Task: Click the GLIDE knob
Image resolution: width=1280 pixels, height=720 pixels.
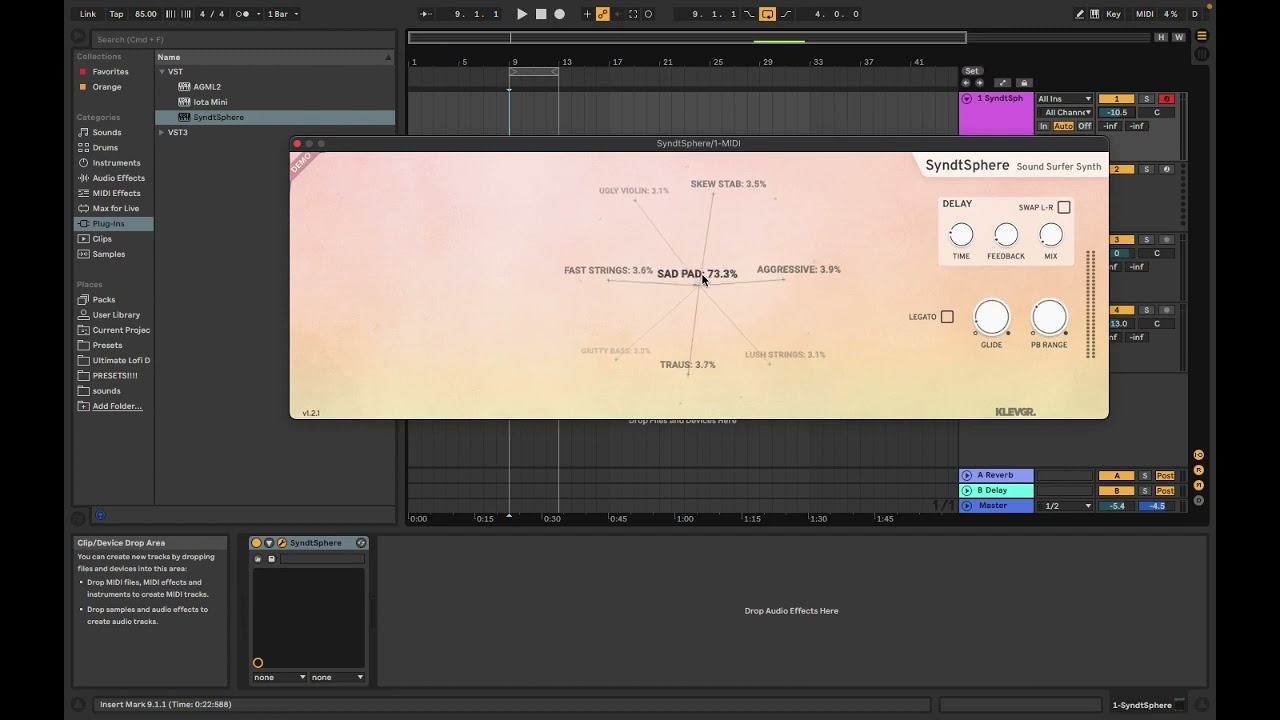Action: coord(992,317)
